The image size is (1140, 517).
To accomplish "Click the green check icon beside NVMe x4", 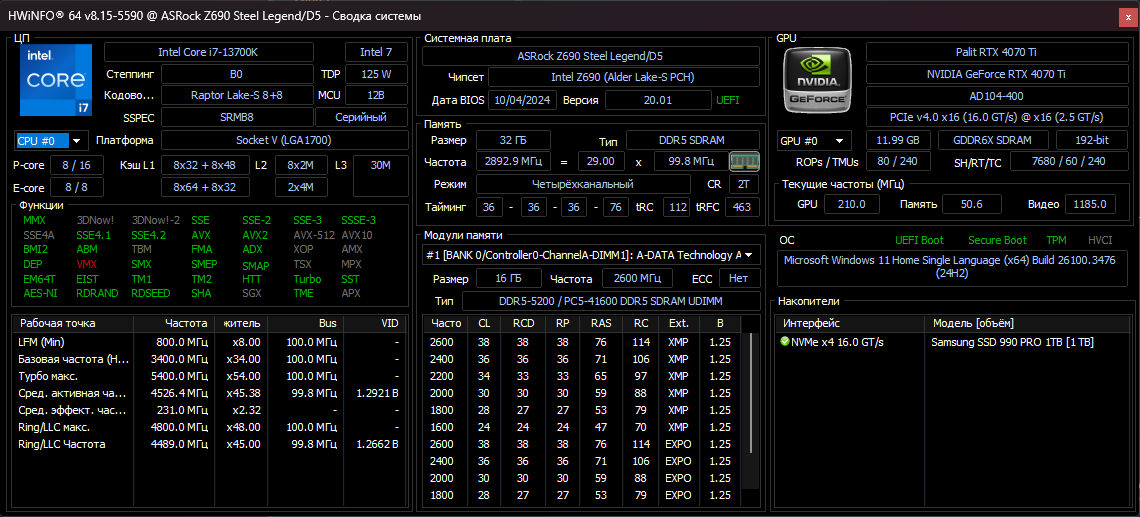I will pyautogui.click(x=784, y=342).
